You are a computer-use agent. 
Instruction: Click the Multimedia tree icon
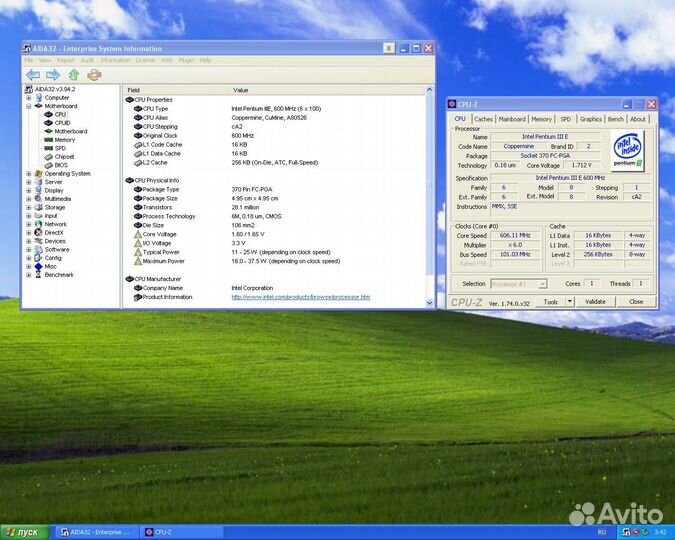[39, 199]
